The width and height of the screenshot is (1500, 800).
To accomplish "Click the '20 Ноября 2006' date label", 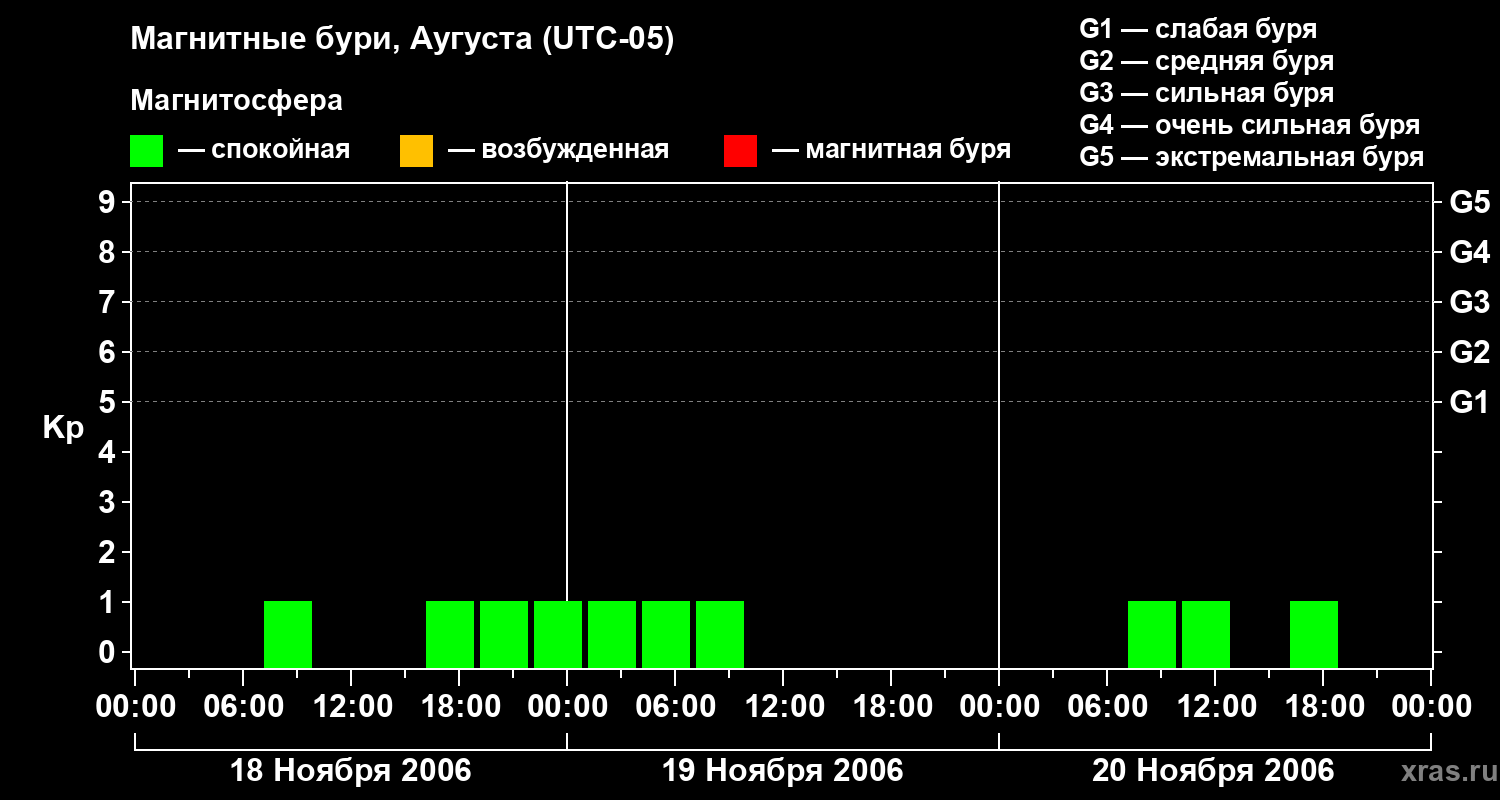I will (x=1213, y=770).
